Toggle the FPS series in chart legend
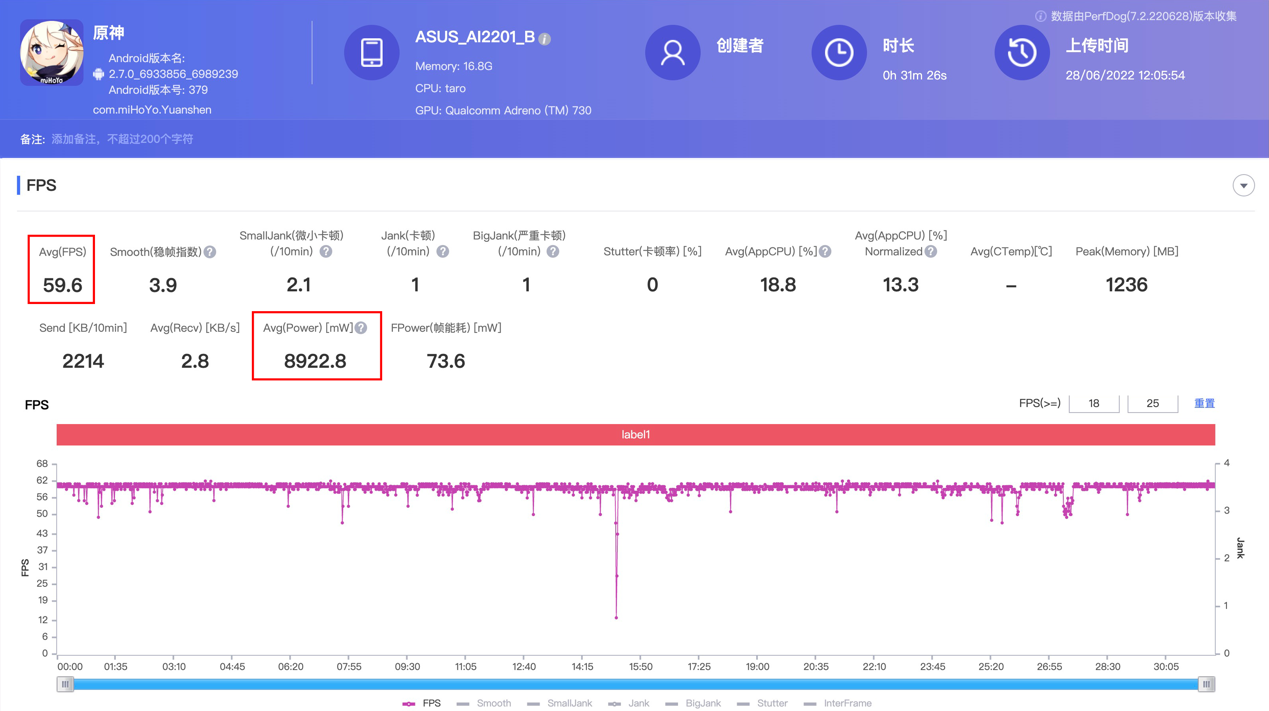Viewport: 1269px width, 711px height. [422, 703]
